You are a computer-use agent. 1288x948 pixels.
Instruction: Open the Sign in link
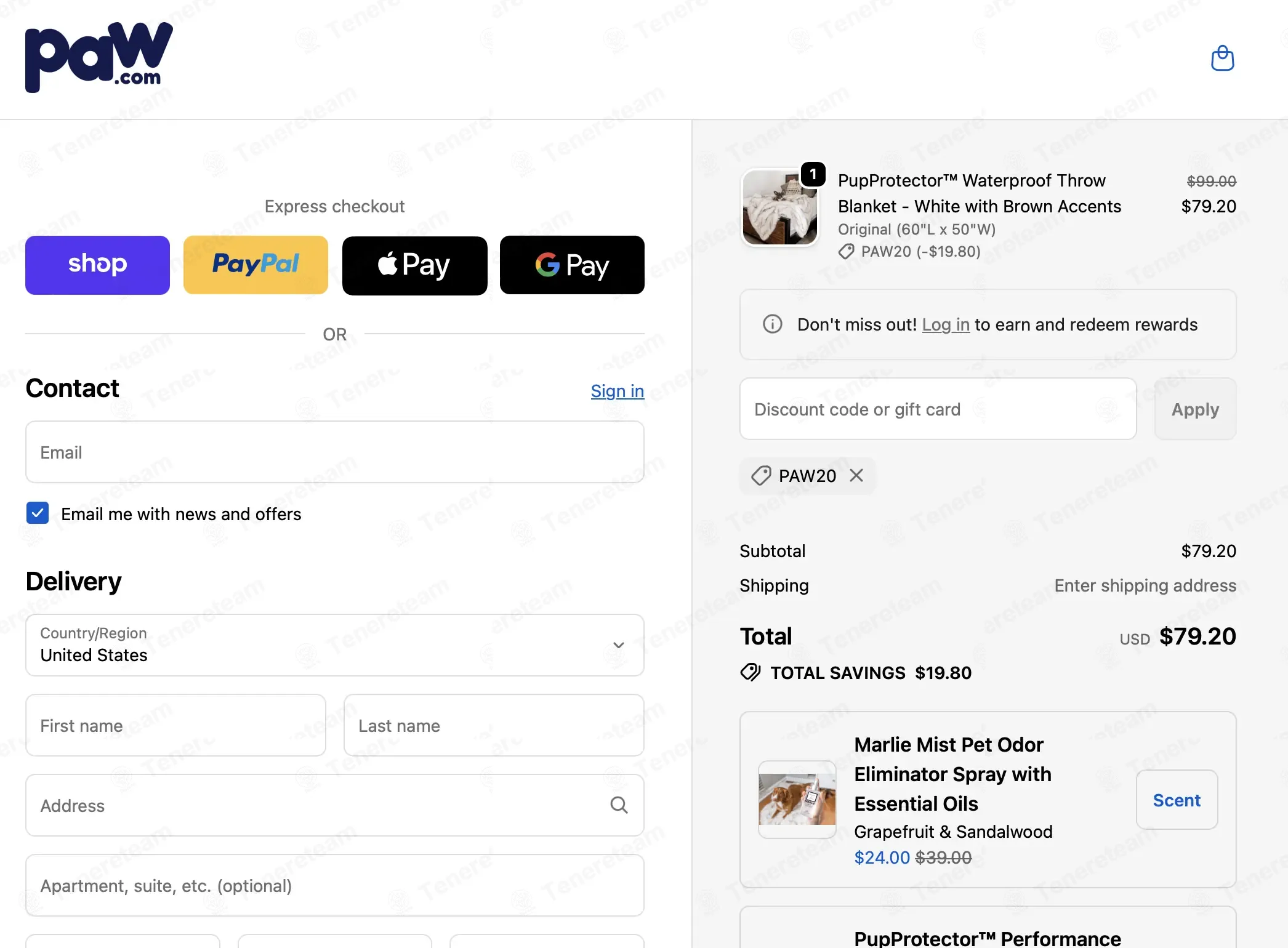coord(618,391)
